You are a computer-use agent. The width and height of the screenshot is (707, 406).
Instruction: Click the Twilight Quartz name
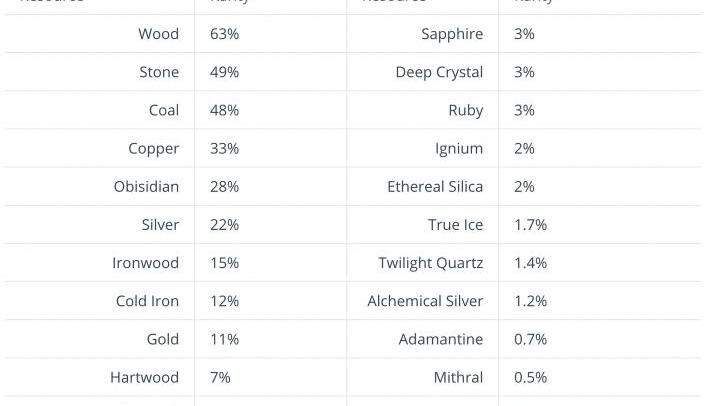click(430, 263)
